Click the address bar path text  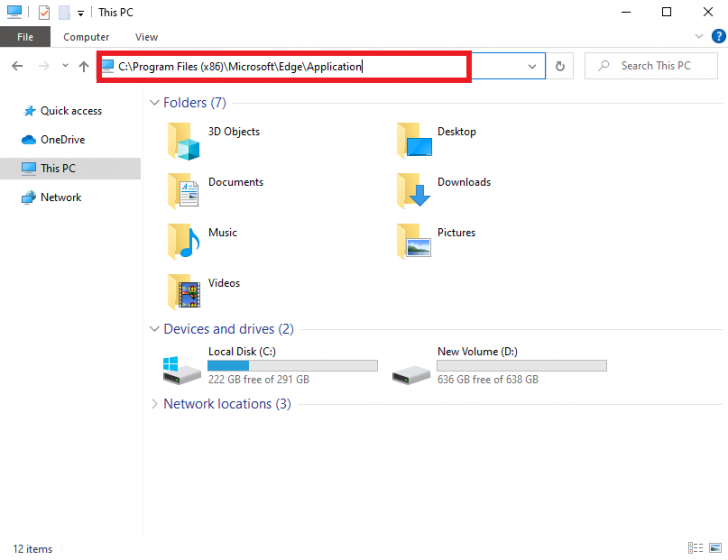tap(240, 66)
